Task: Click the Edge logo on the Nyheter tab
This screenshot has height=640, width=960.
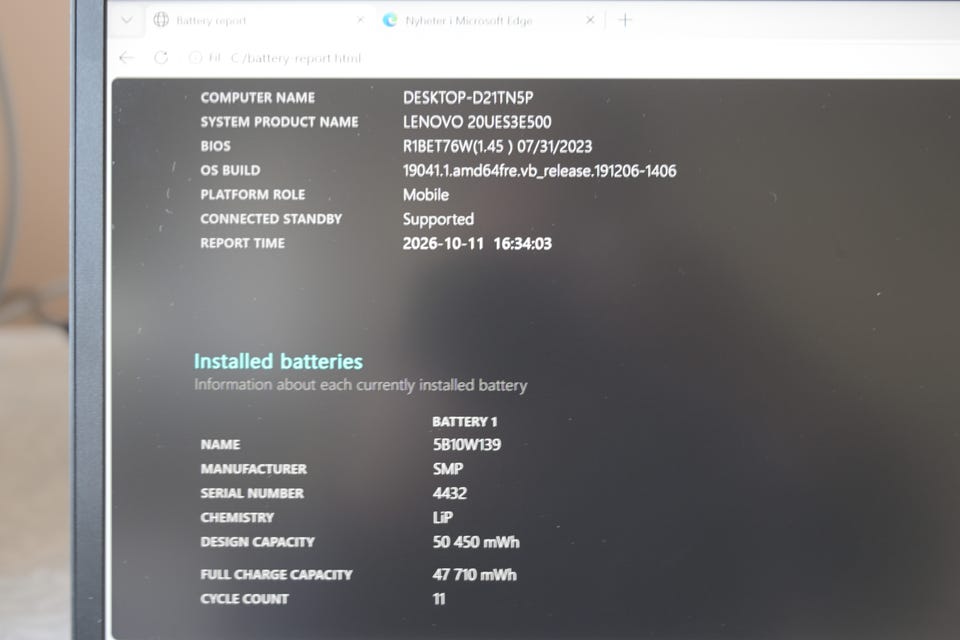Action: (x=390, y=20)
